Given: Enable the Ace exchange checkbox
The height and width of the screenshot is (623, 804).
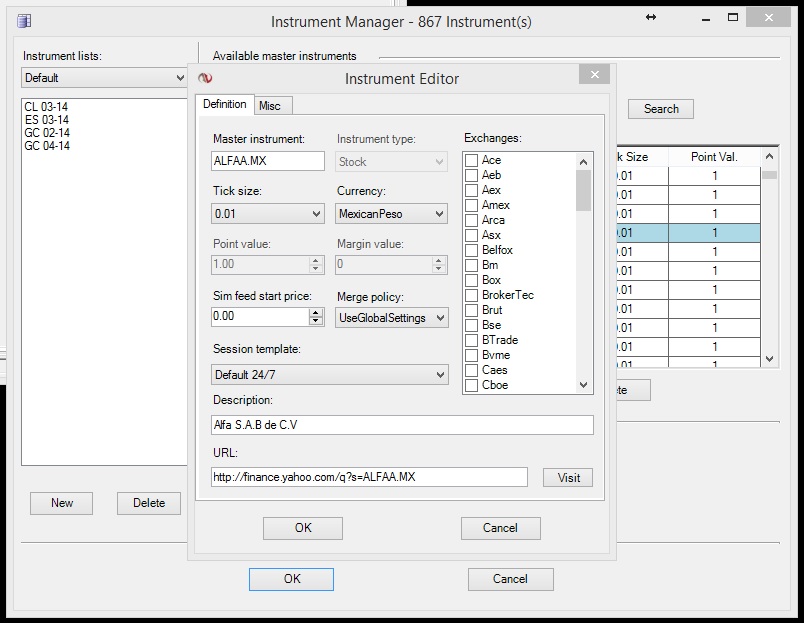Looking at the screenshot, I should (472, 160).
